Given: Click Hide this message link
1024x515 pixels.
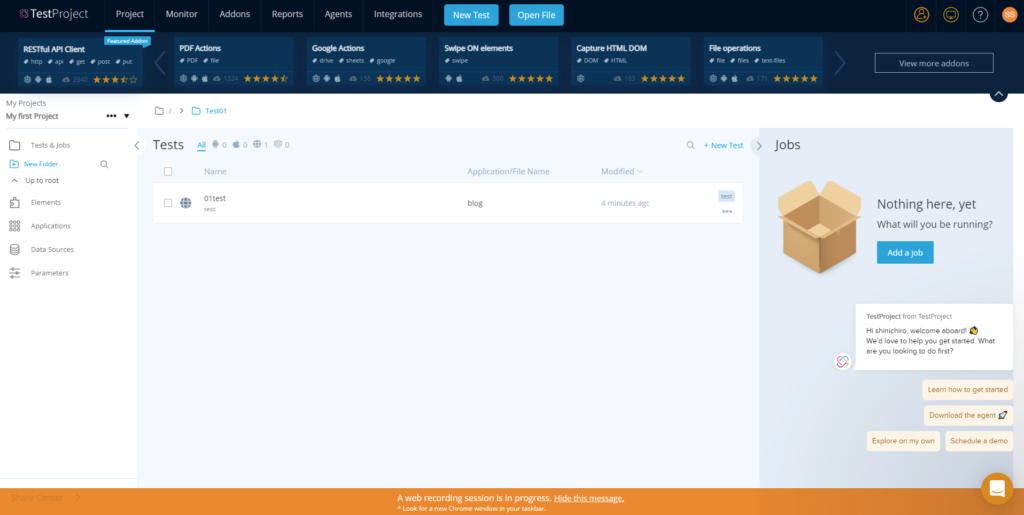Looking at the screenshot, I should [x=589, y=498].
